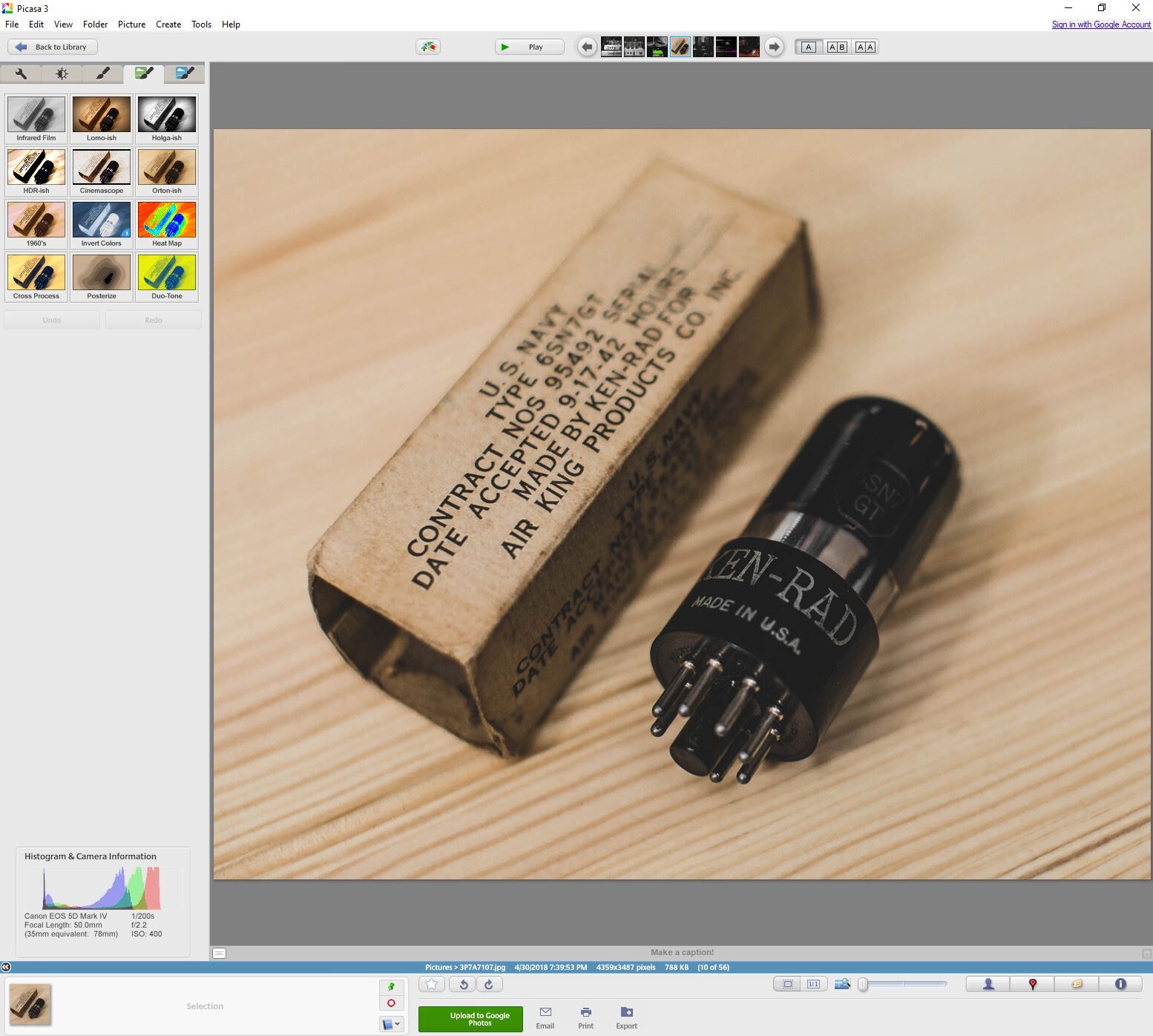Go to the previous photo arrow
Screen dimensions: 1153x1036
(587, 47)
